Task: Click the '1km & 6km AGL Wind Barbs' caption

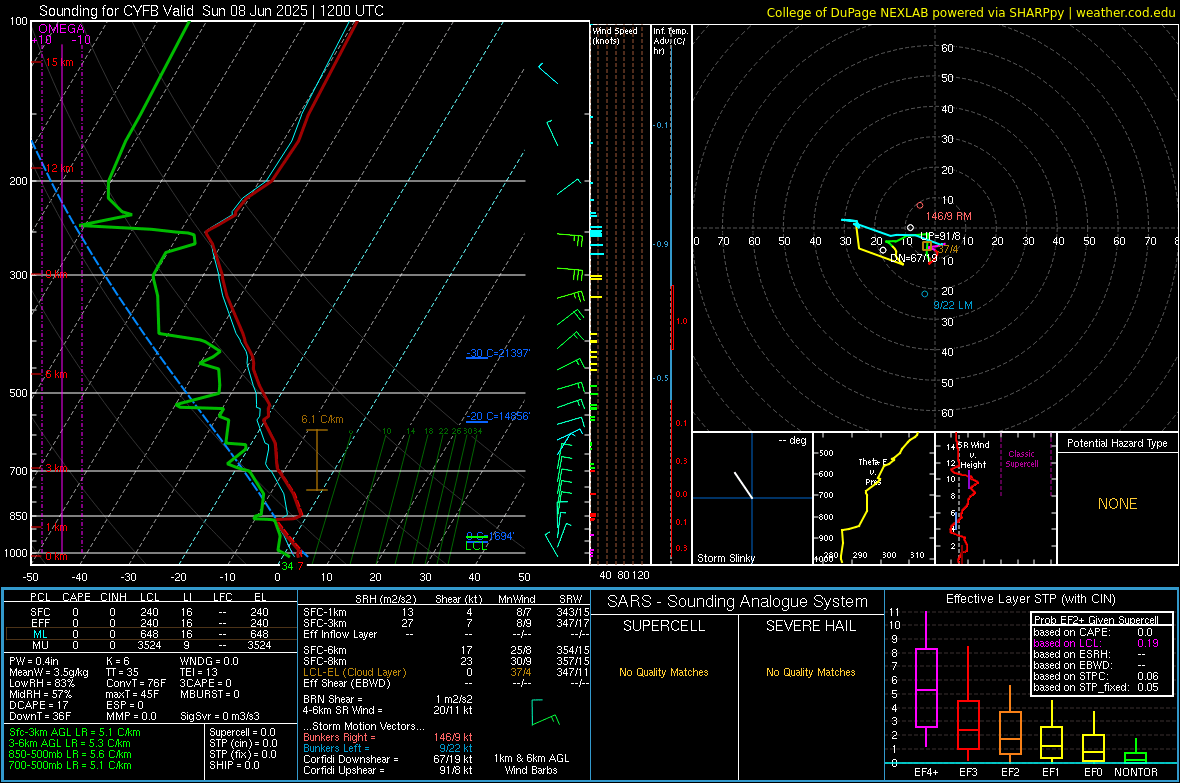Action: [x=531, y=764]
